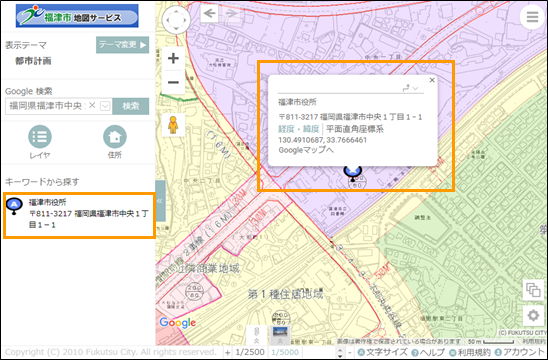Open the レイヤ layer list icon
Screen dimensions: 548x360
click(40, 137)
